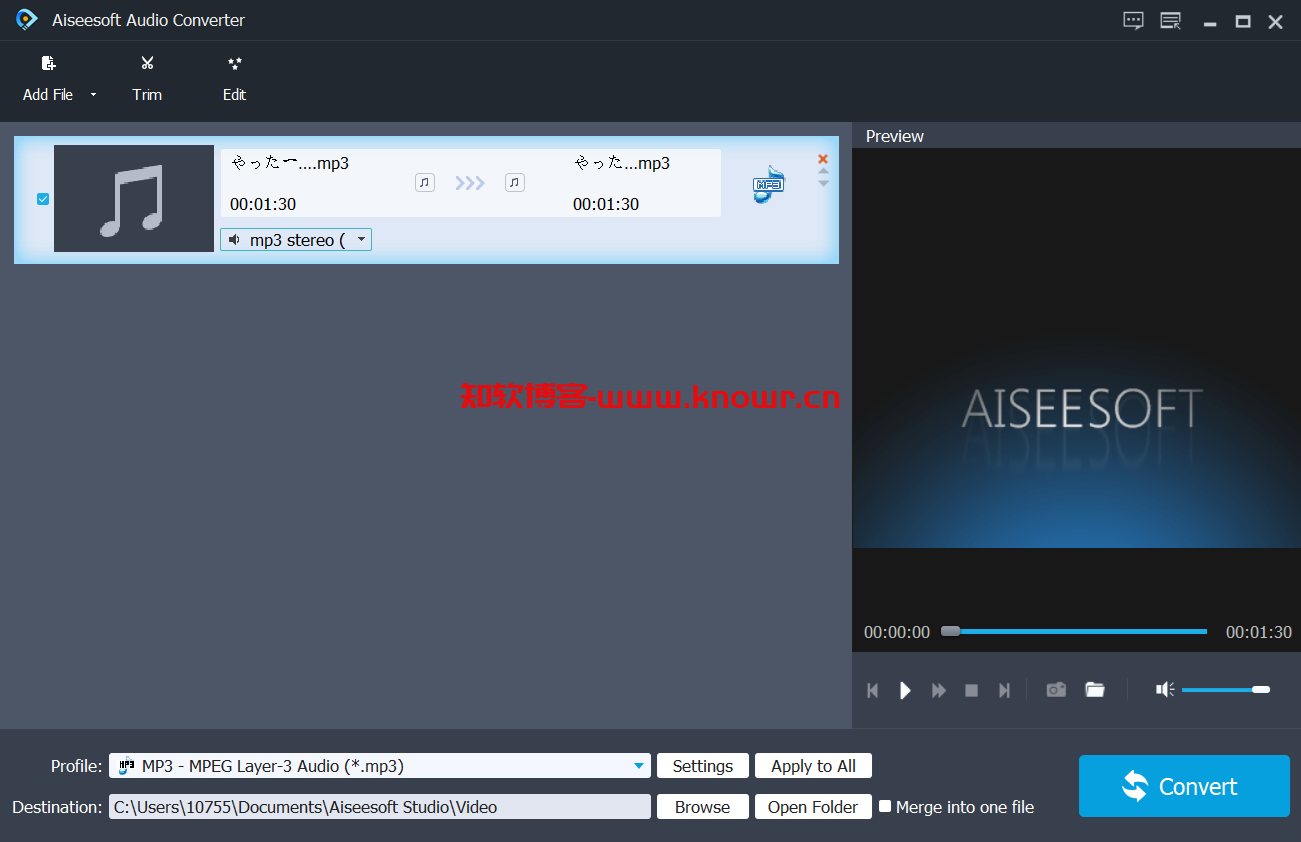The width and height of the screenshot is (1301, 842).
Task: Expand the Add File dropdown arrow
Action: [94, 95]
